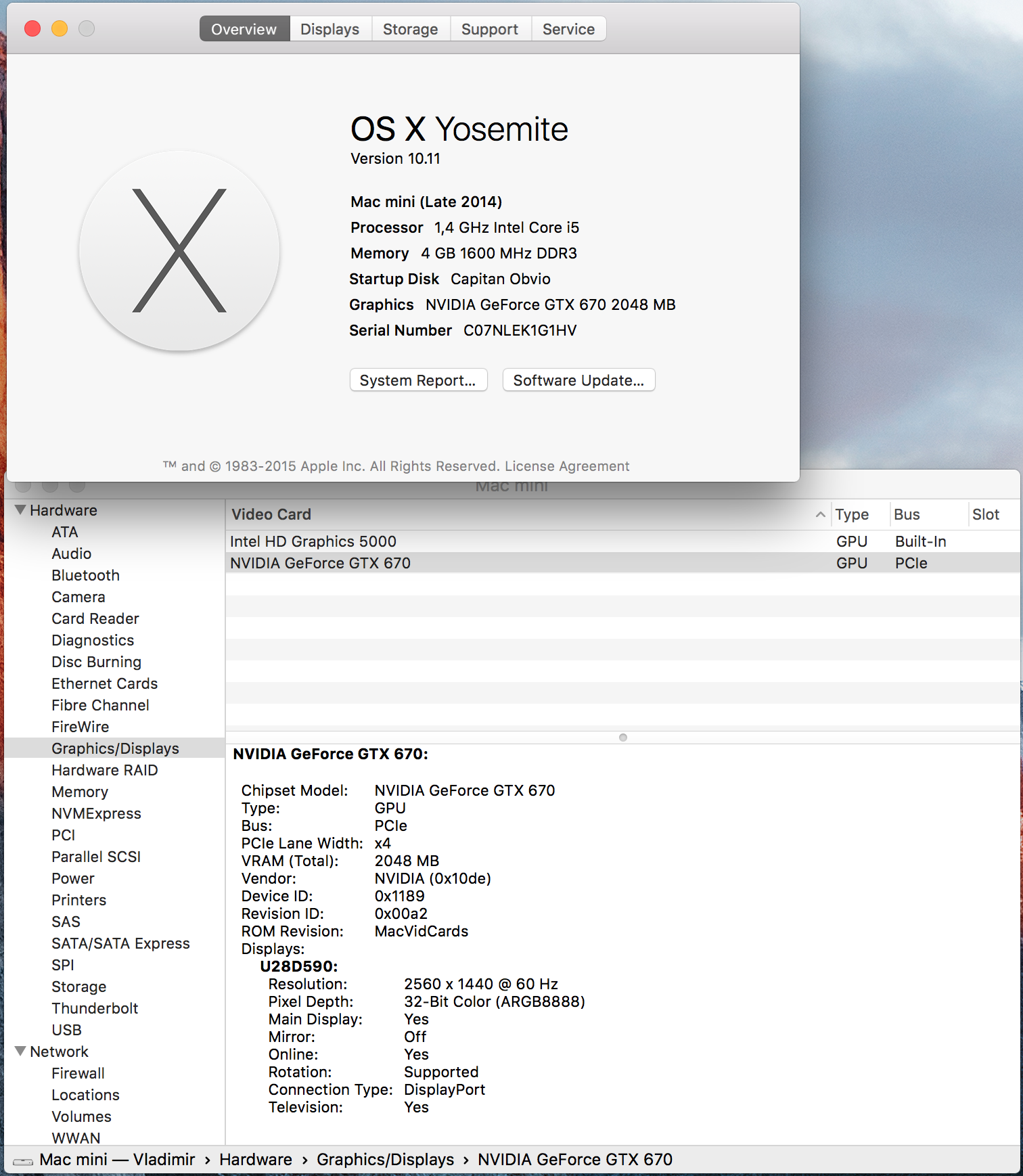This screenshot has width=1023, height=1176.
Task: Select Audio in the sidebar
Action: click(x=72, y=553)
